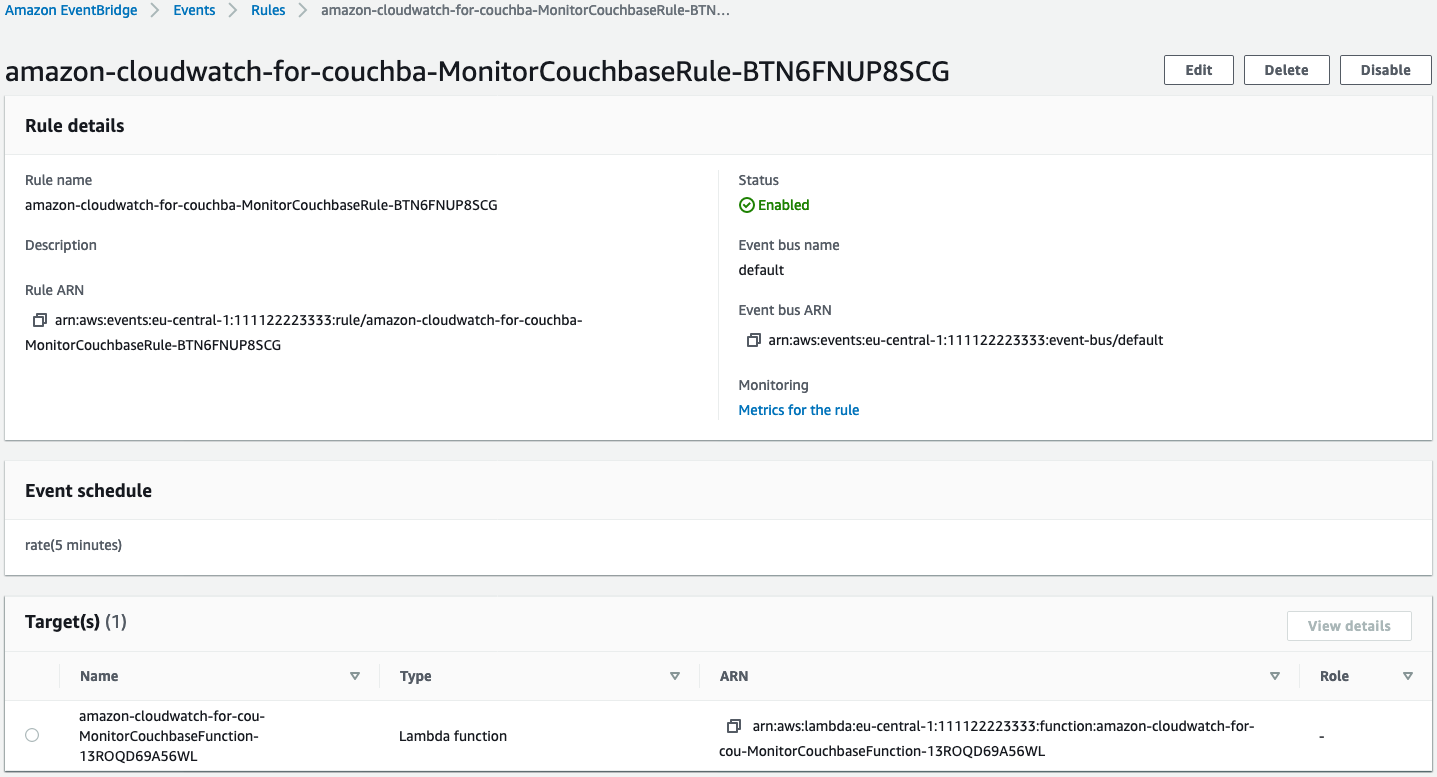Click the Role column header

pos(1334,676)
